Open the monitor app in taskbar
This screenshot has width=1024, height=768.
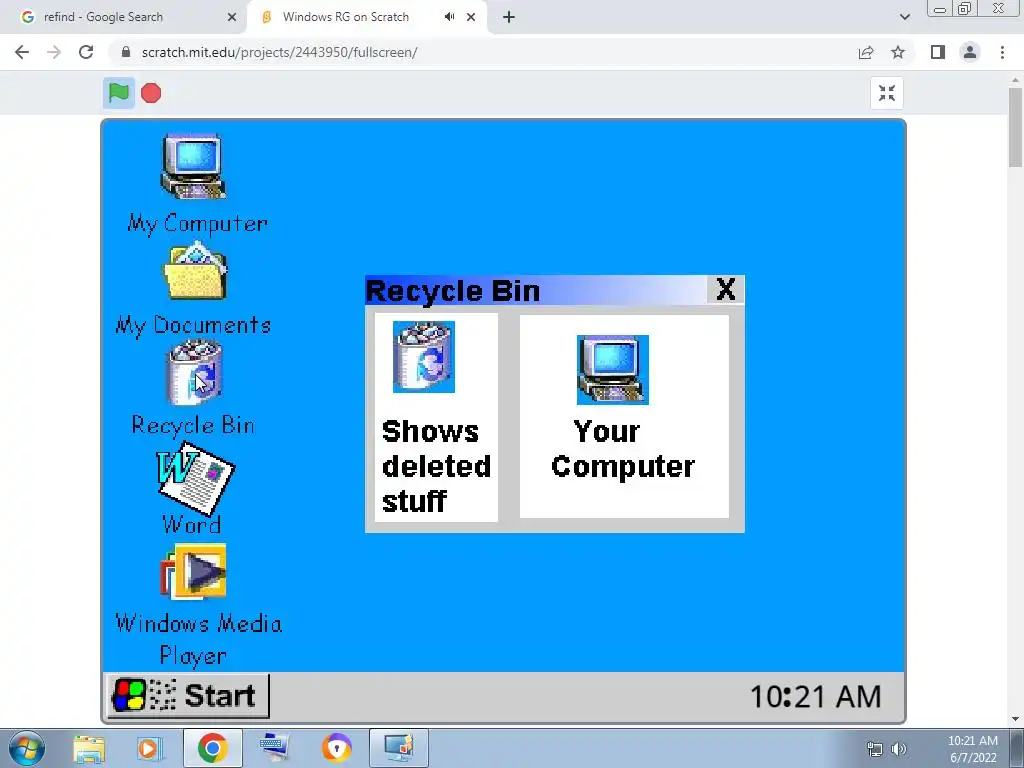click(x=399, y=748)
